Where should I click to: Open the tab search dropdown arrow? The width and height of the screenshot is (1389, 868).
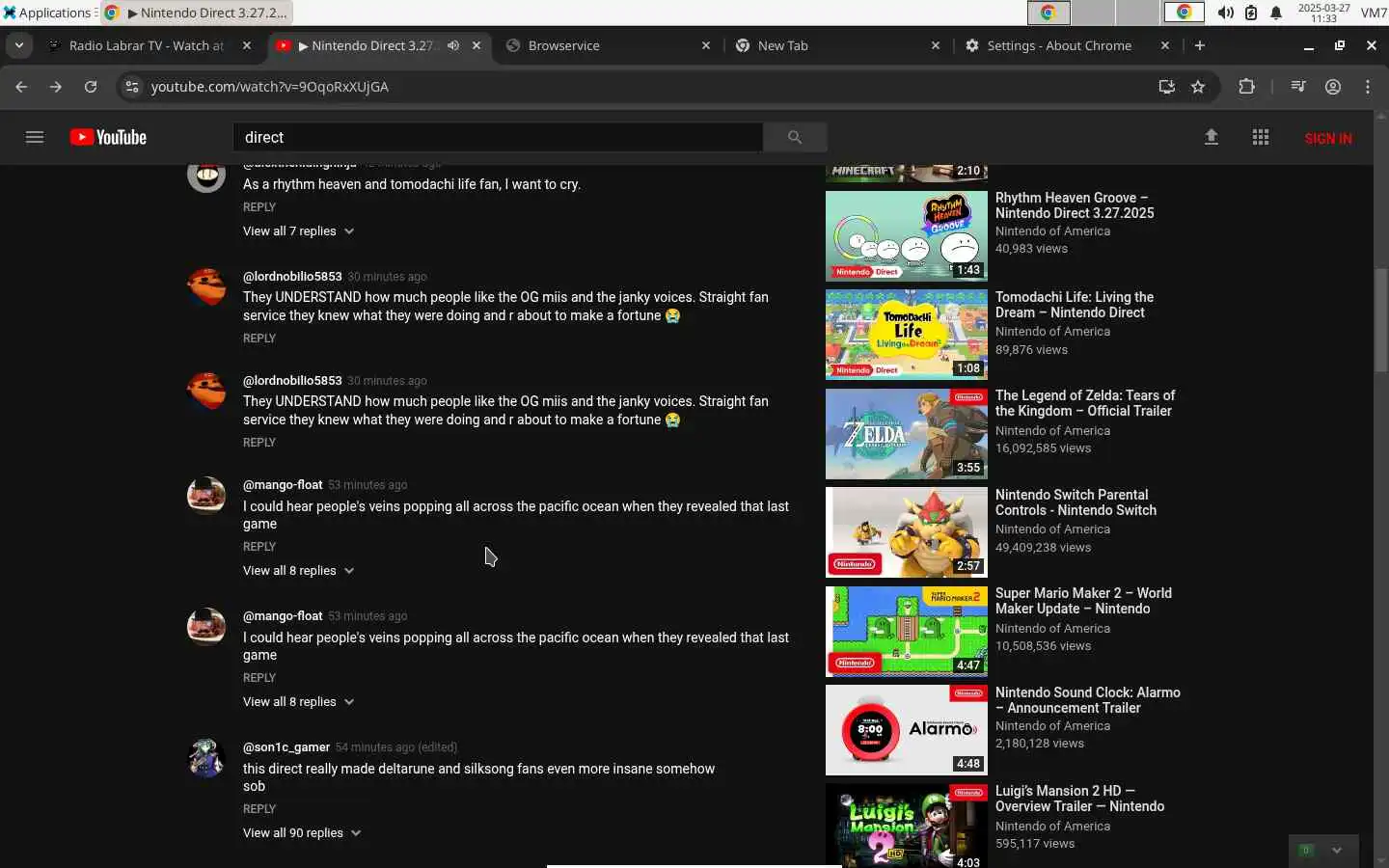19,45
